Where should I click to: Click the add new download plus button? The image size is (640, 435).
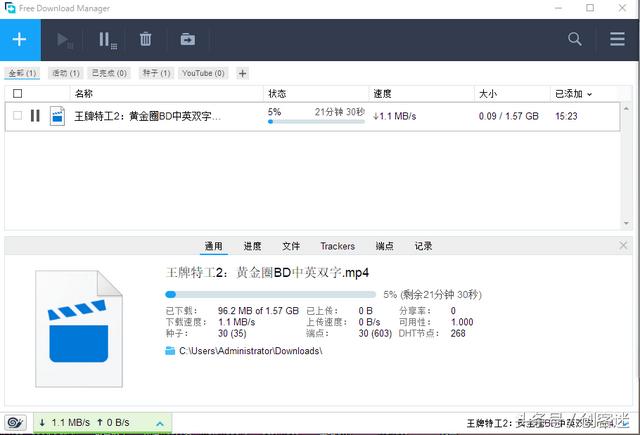coord(20,40)
